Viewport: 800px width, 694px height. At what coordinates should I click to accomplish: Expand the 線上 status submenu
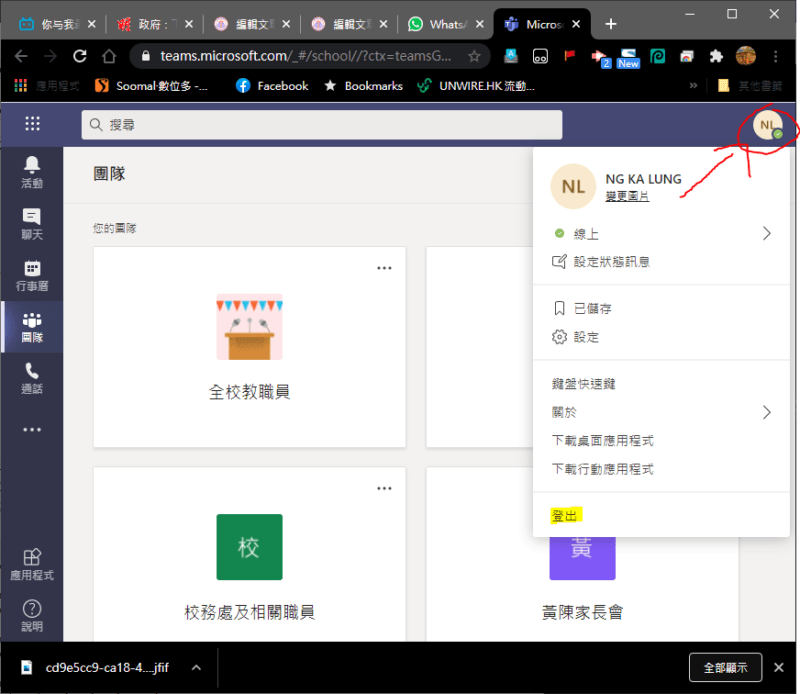pos(766,233)
